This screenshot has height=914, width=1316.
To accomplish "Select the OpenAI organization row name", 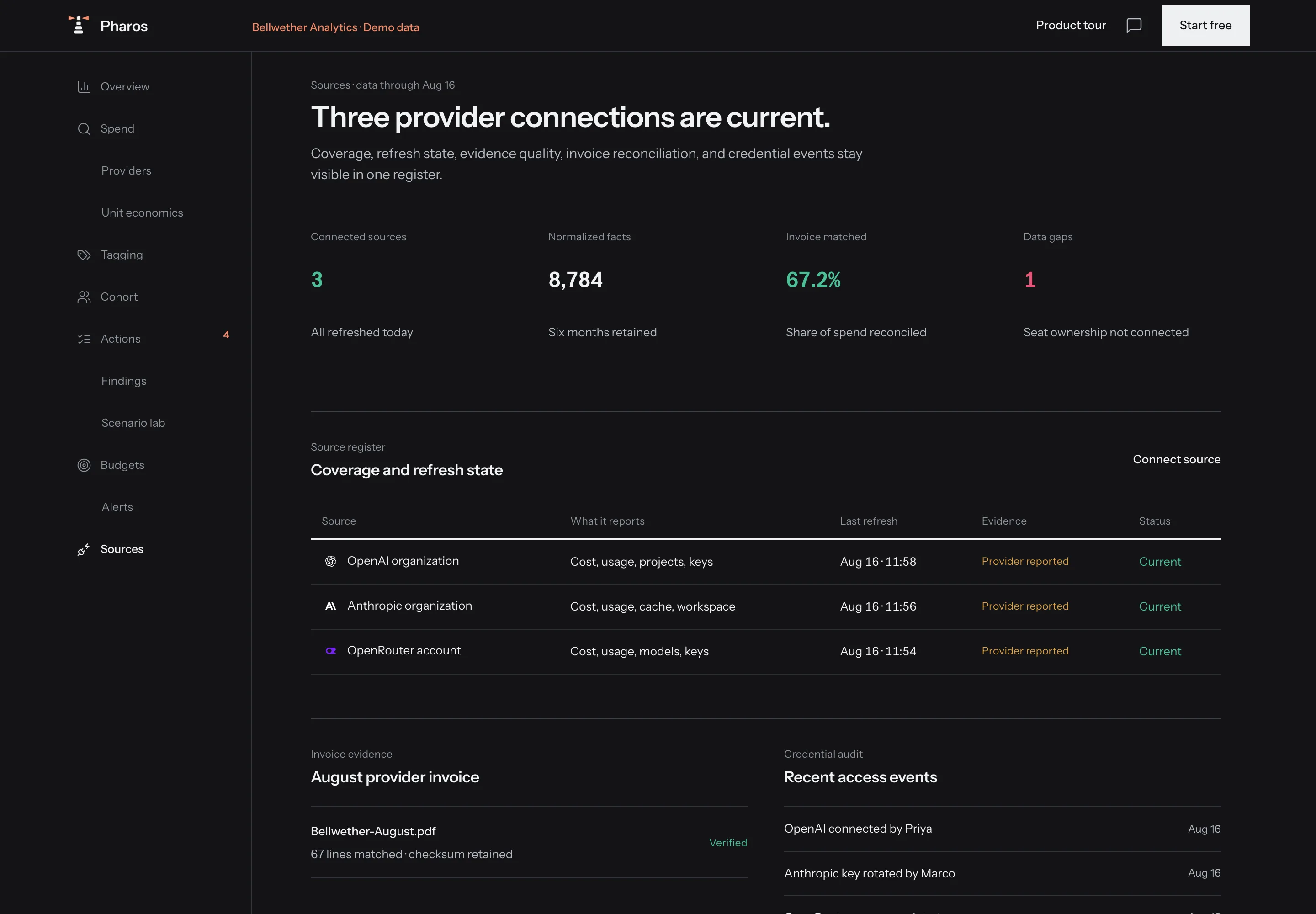I will (x=403, y=561).
